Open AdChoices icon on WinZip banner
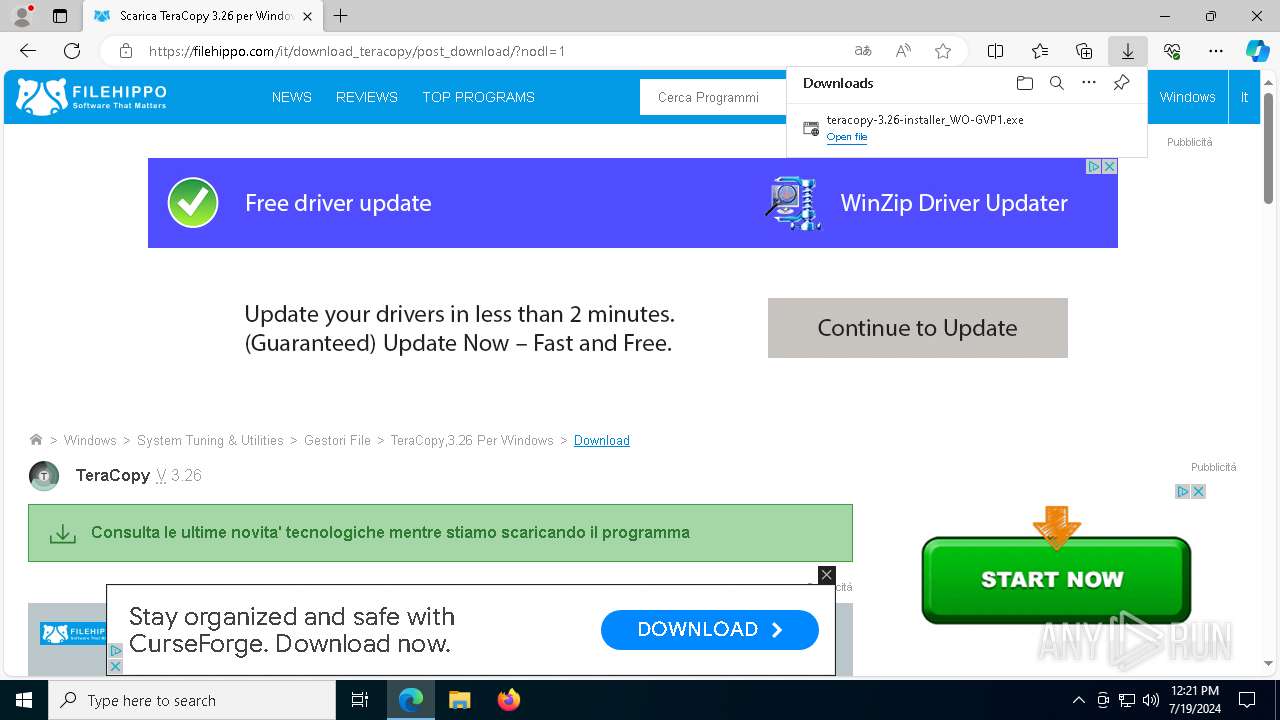The height and width of the screenshot is (720, 1280). point(1094,167)
